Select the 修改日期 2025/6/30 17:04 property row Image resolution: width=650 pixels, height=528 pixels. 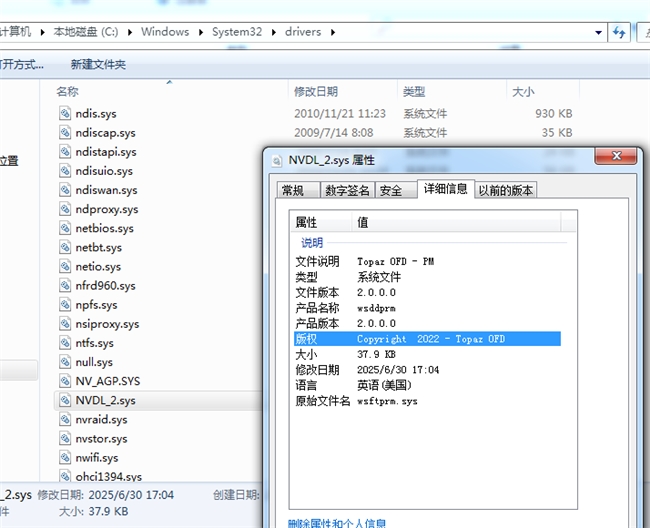(x=427, y=370)
